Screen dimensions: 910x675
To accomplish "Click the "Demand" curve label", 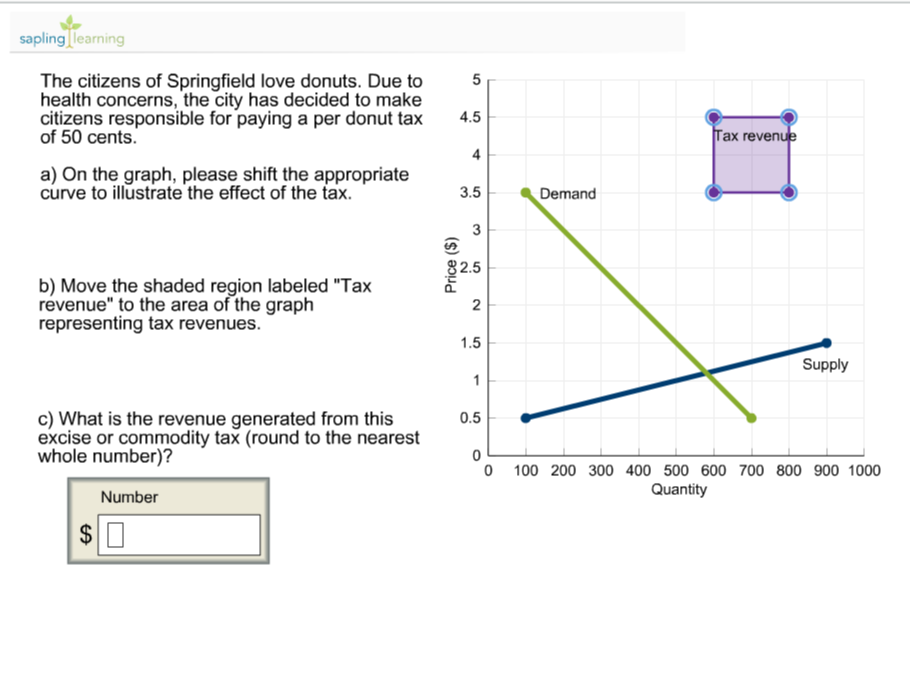I will pos(567,194).
